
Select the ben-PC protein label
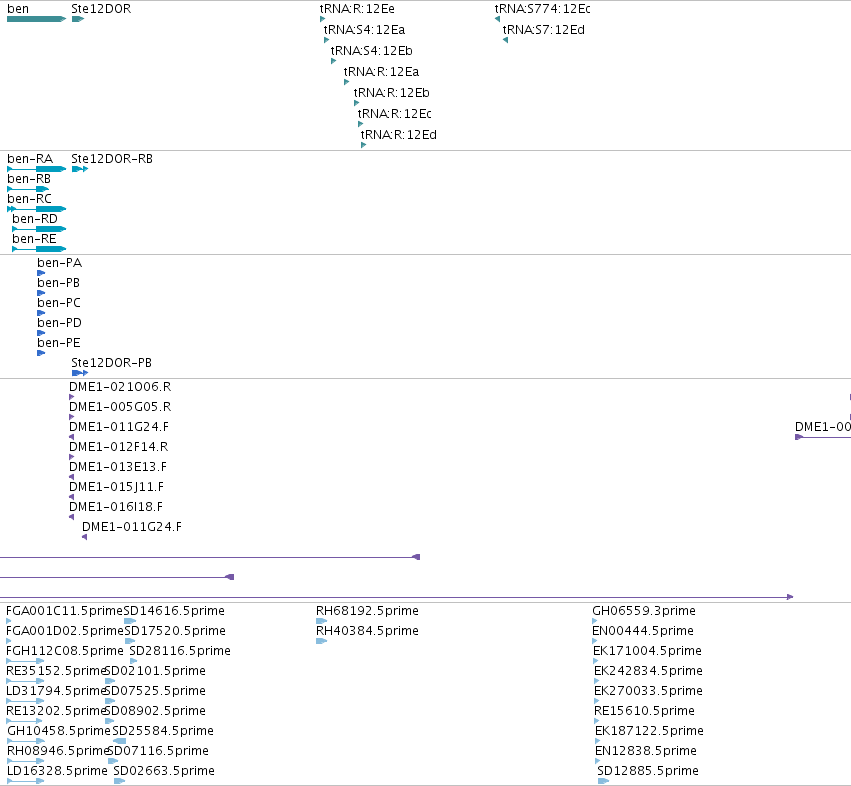coord(59,303)
